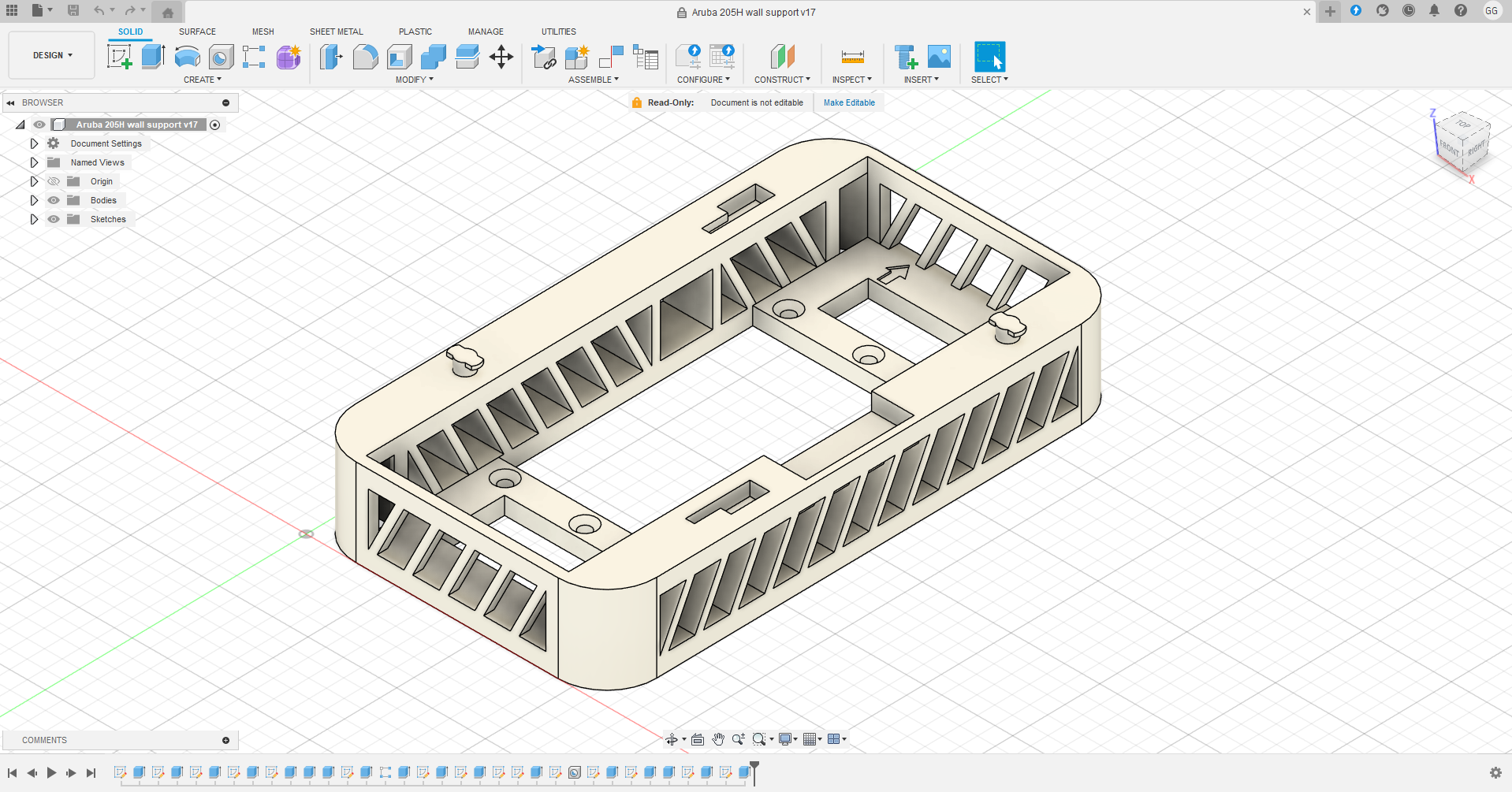
Task: Toggle visibility of Origin folder
Action: [54, 181]
